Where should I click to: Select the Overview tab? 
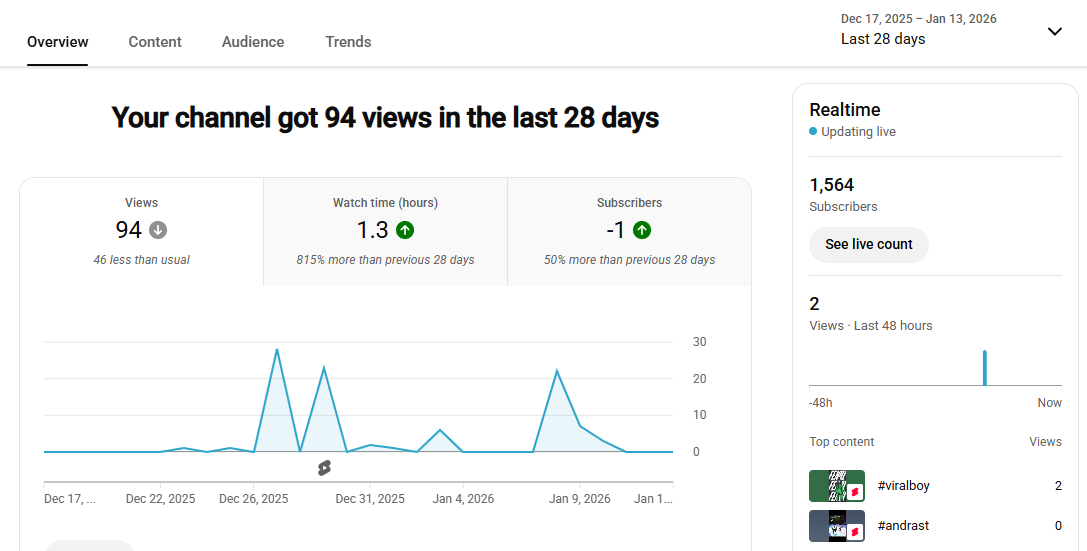coord(58,42)
